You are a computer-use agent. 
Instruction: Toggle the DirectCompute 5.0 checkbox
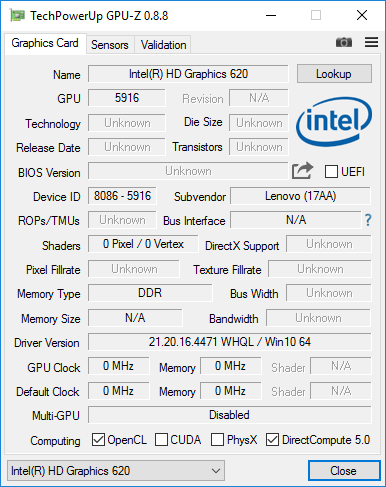[x=272, y=440]
